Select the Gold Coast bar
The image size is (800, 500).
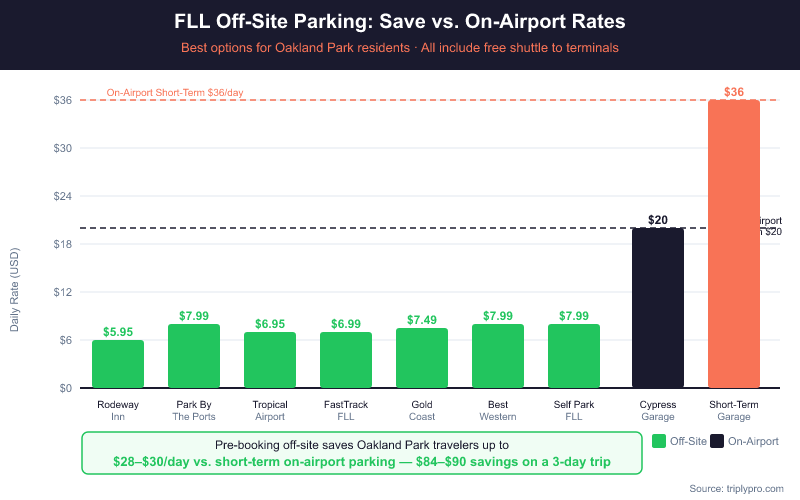[422, 358]
